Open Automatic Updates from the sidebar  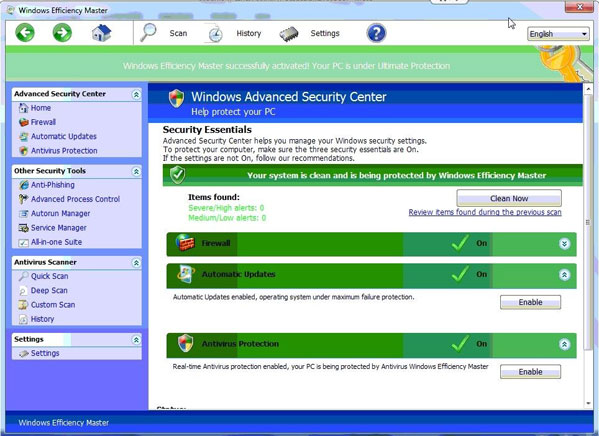coord(63,136)
